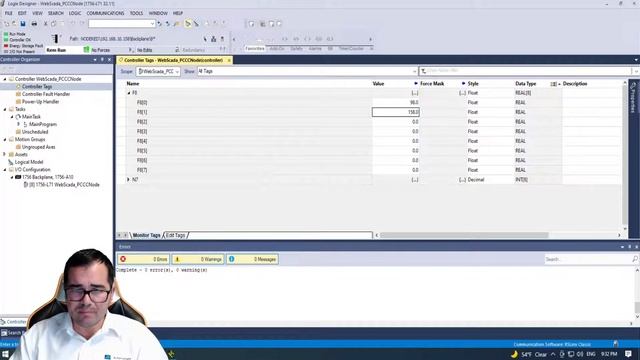Click the 1756 Backplane chassis icon
The width and height of the screenshot is (640, 360).
[x=18, y=177]
